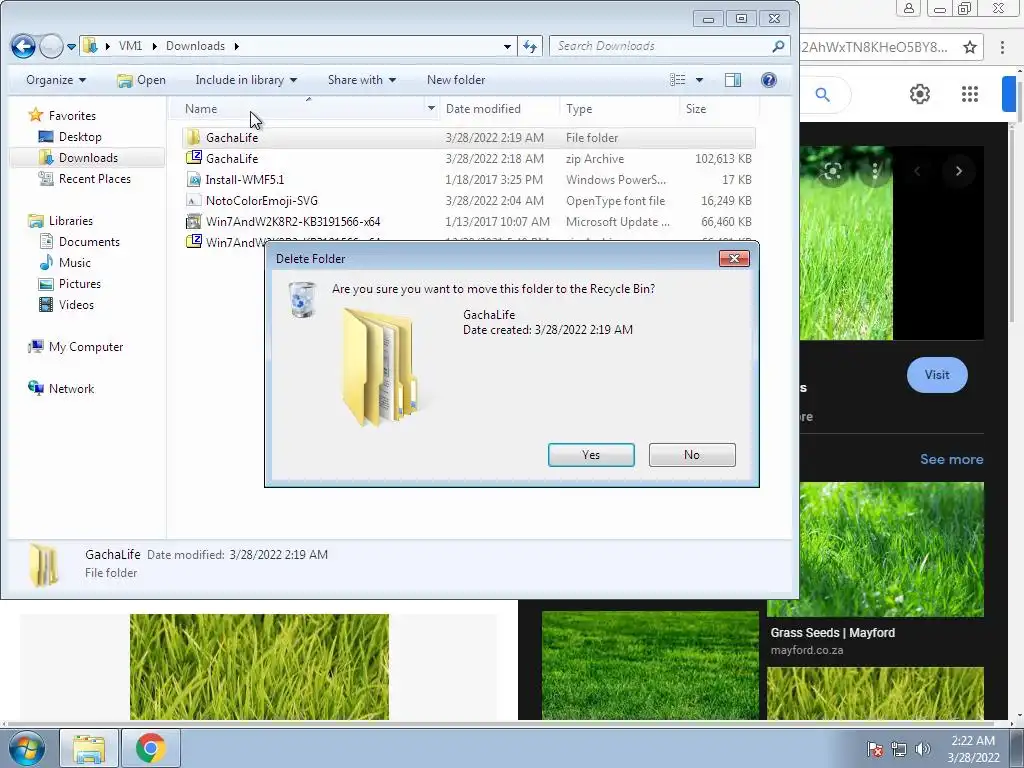Open the Google apps grid
This screenshot has width=1024, height=768.
(x=970, y=94)
